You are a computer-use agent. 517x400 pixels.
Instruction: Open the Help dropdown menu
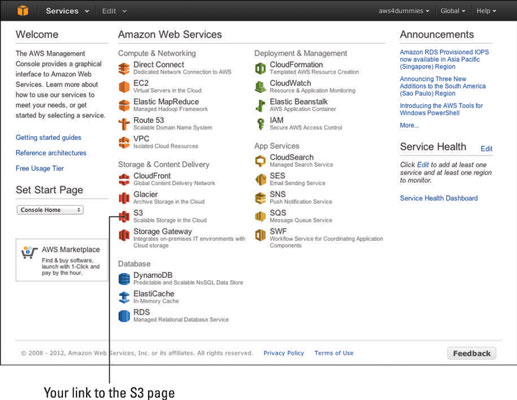pyautogui.click(x=486, y=11)
